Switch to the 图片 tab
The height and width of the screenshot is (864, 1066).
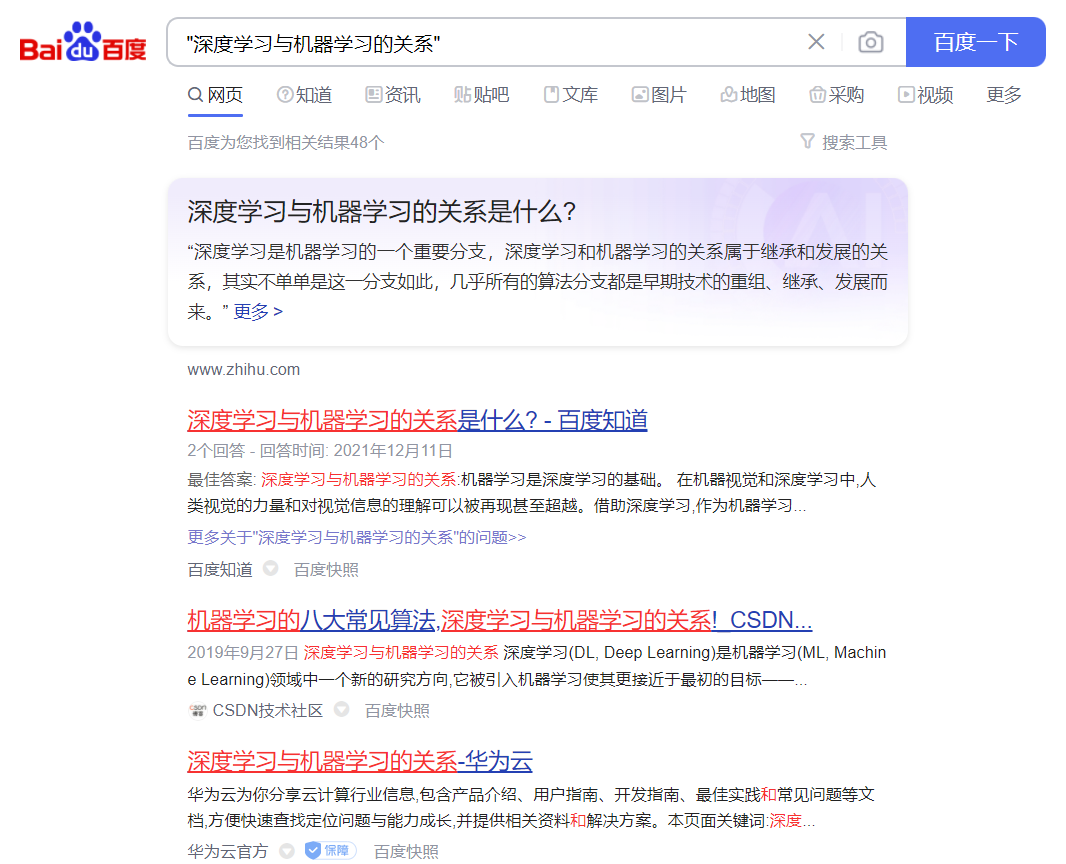point(659,94)
